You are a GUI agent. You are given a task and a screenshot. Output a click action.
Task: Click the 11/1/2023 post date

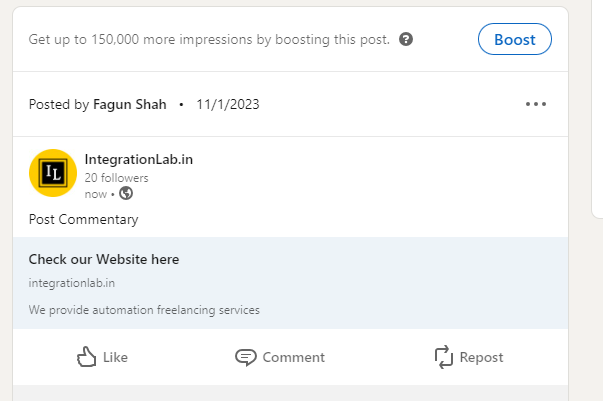pos(228,104)
